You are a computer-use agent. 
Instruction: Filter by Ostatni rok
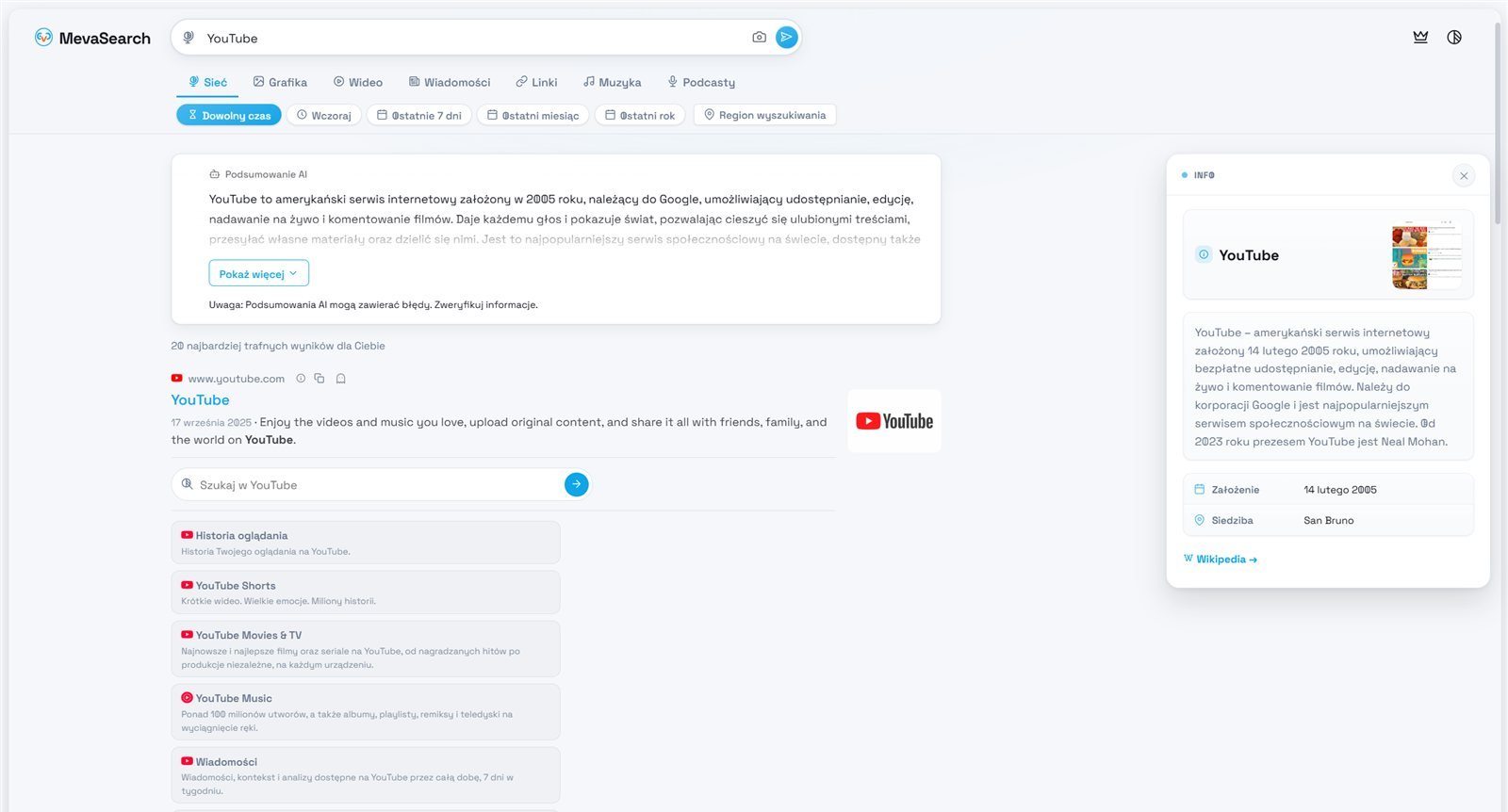click(x=640, y=115)
